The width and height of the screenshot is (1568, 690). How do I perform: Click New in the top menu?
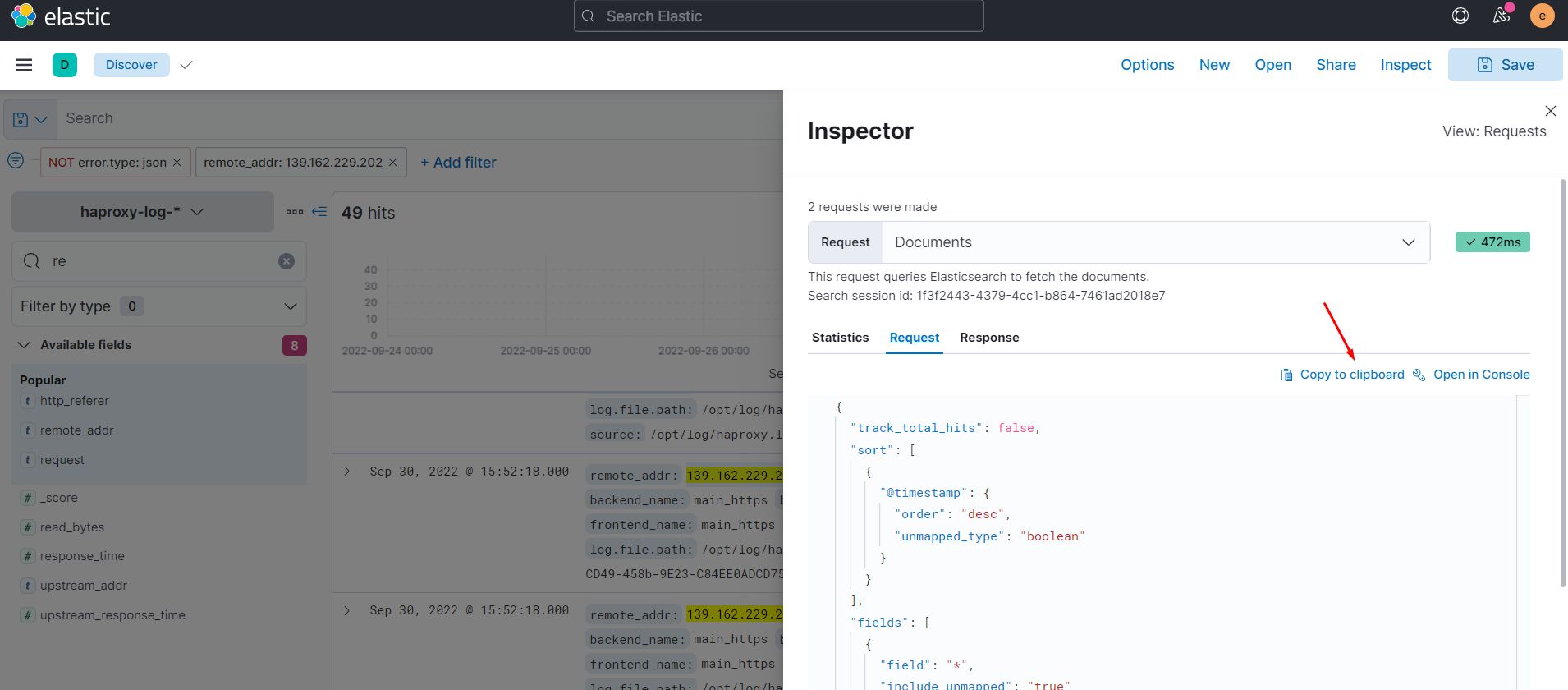click(x=1214, y=65)
